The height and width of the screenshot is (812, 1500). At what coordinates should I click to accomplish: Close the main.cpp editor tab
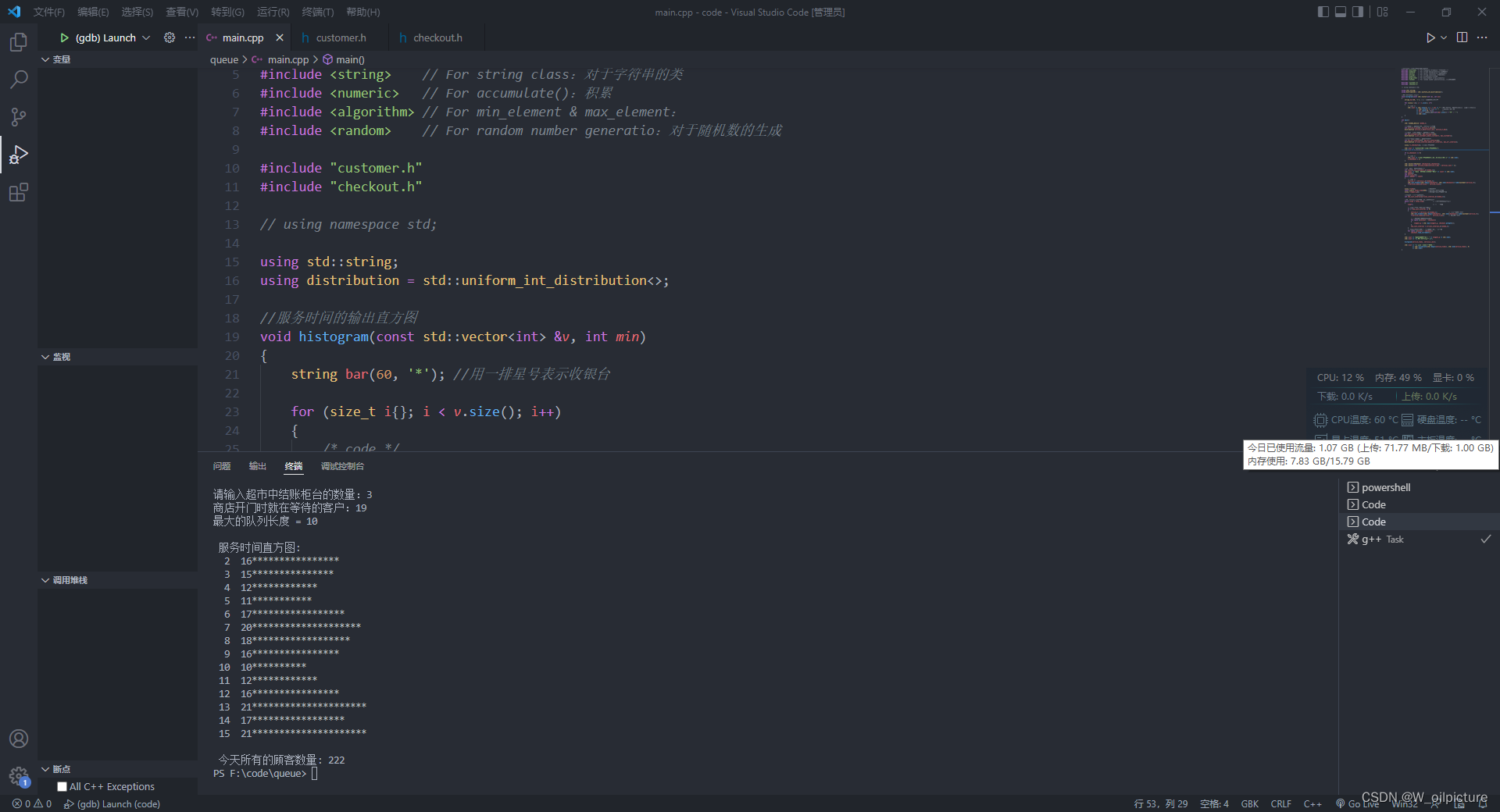(280, 37)
